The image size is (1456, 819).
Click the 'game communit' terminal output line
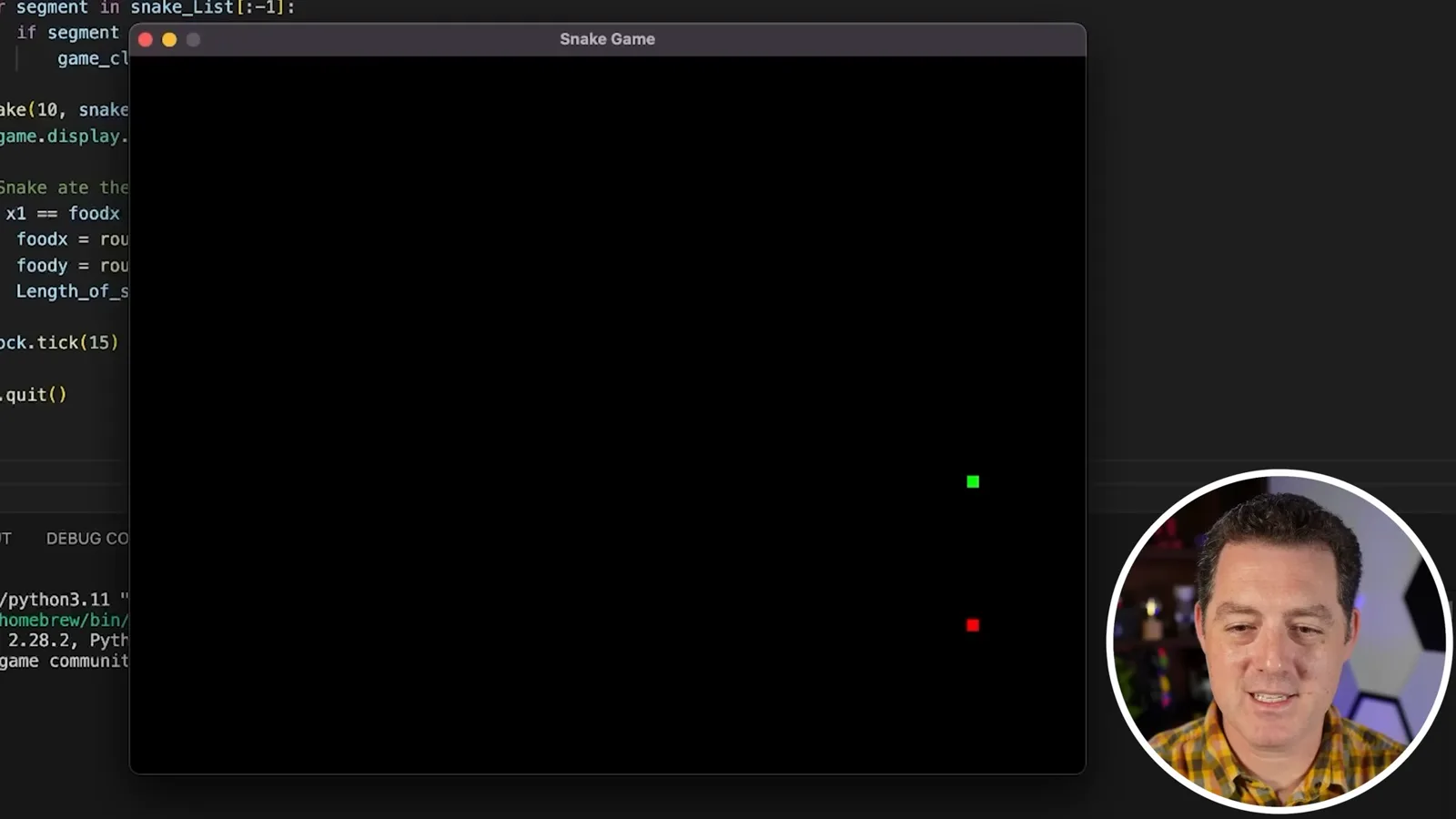(65, 662)
